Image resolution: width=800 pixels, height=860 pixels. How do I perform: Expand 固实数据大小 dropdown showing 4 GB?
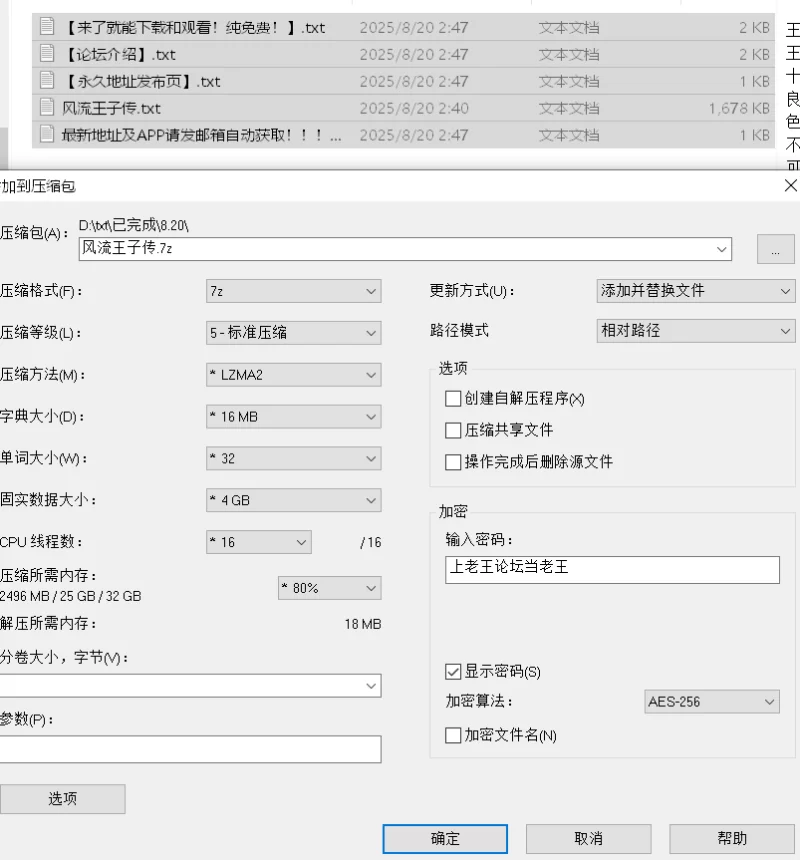click(294, 500)
